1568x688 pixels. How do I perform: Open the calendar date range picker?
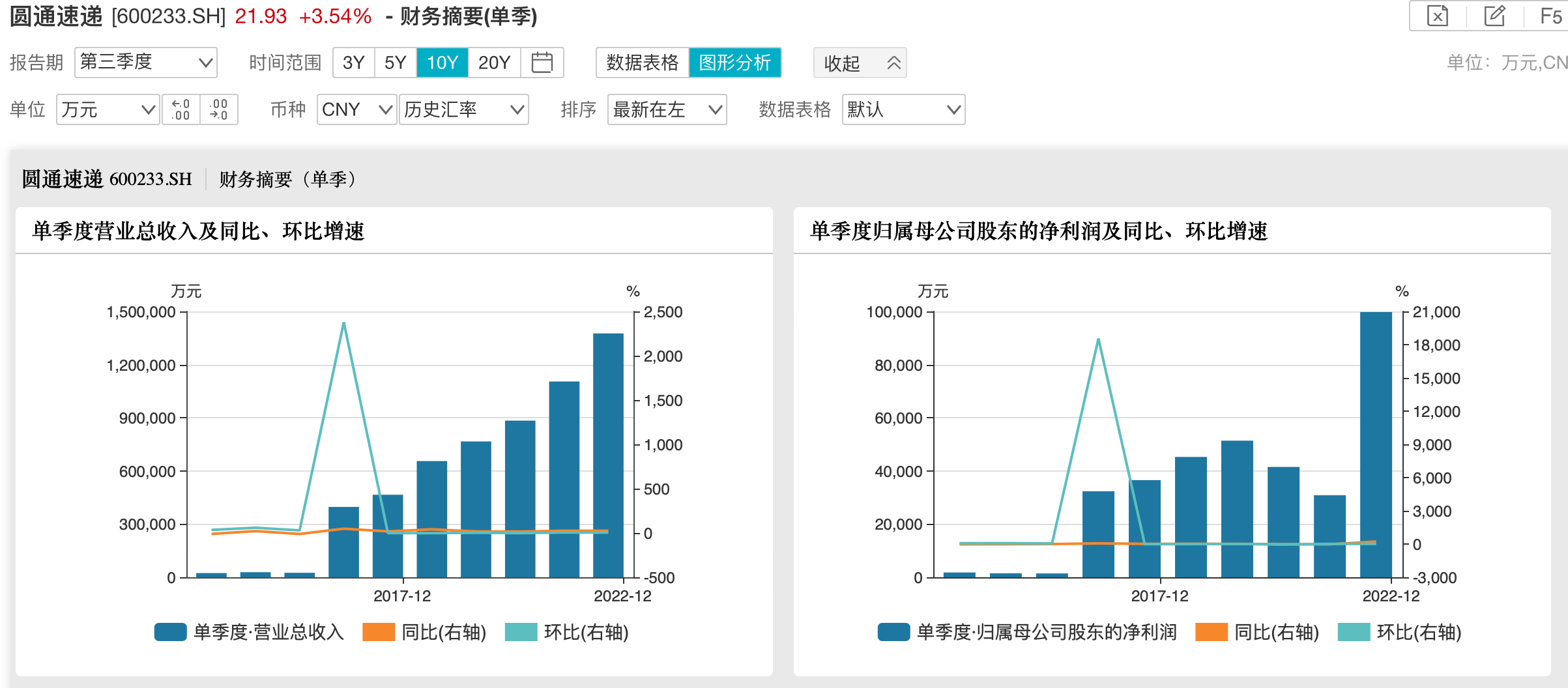(x=542, y=63)
